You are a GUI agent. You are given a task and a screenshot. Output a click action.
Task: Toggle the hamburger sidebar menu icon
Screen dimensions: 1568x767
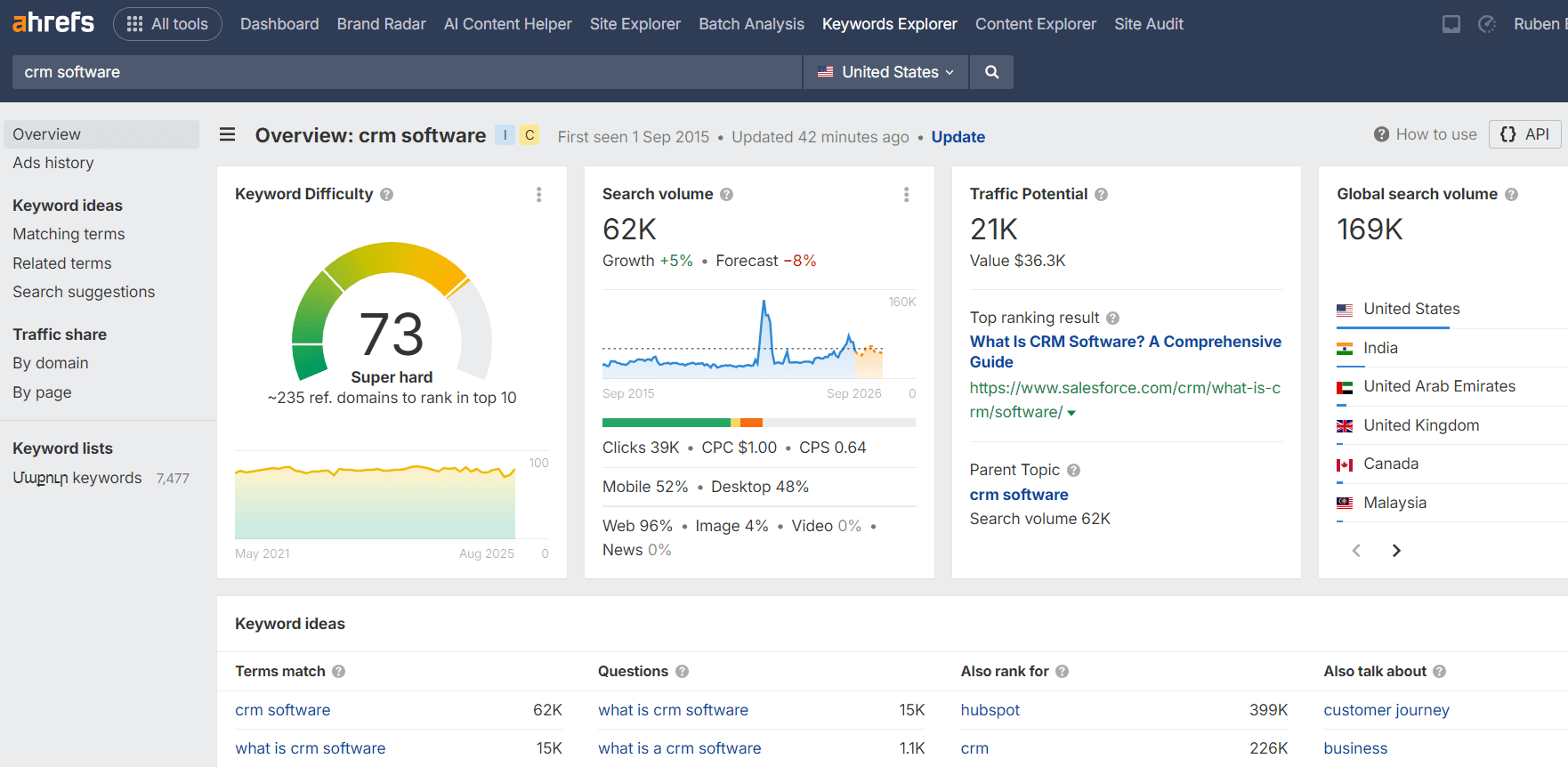click(x=228, y=135)
